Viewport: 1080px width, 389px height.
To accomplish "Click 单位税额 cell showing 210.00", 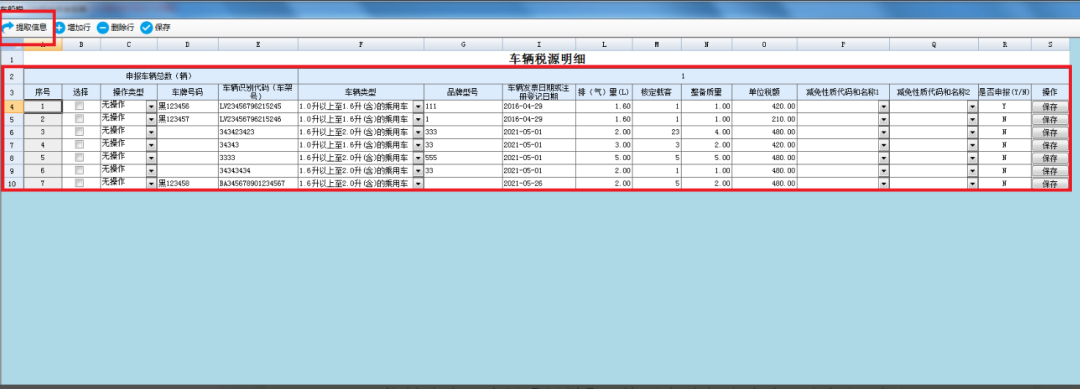I will pos(765,119).
